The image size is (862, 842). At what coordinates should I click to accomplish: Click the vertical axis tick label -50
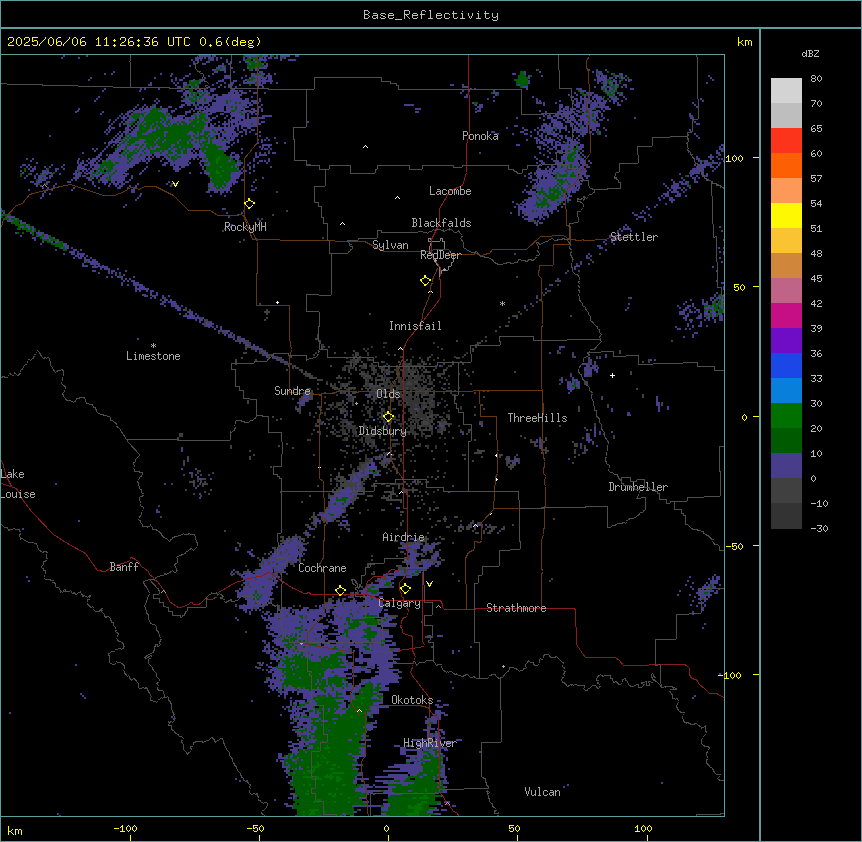coord(734,546)
